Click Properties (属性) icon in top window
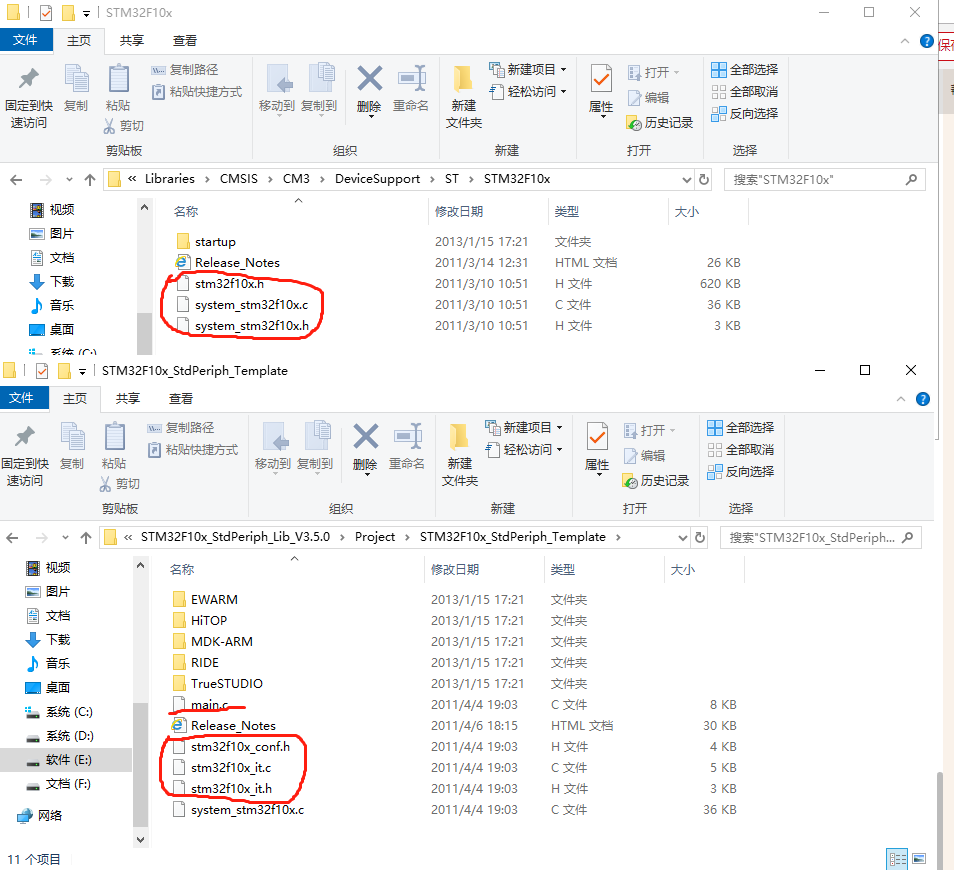This screenshot has width=954, height=870. tap(601, 89)
